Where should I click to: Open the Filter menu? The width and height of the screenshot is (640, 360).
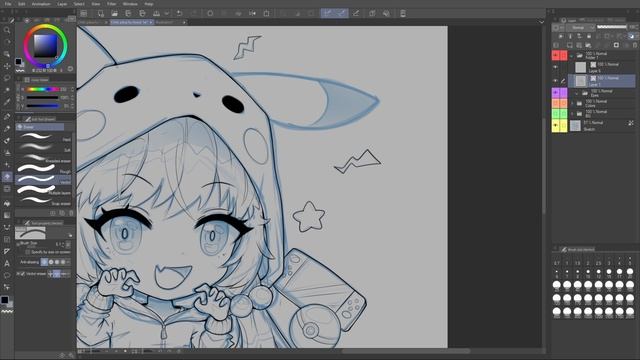[111, 4]
